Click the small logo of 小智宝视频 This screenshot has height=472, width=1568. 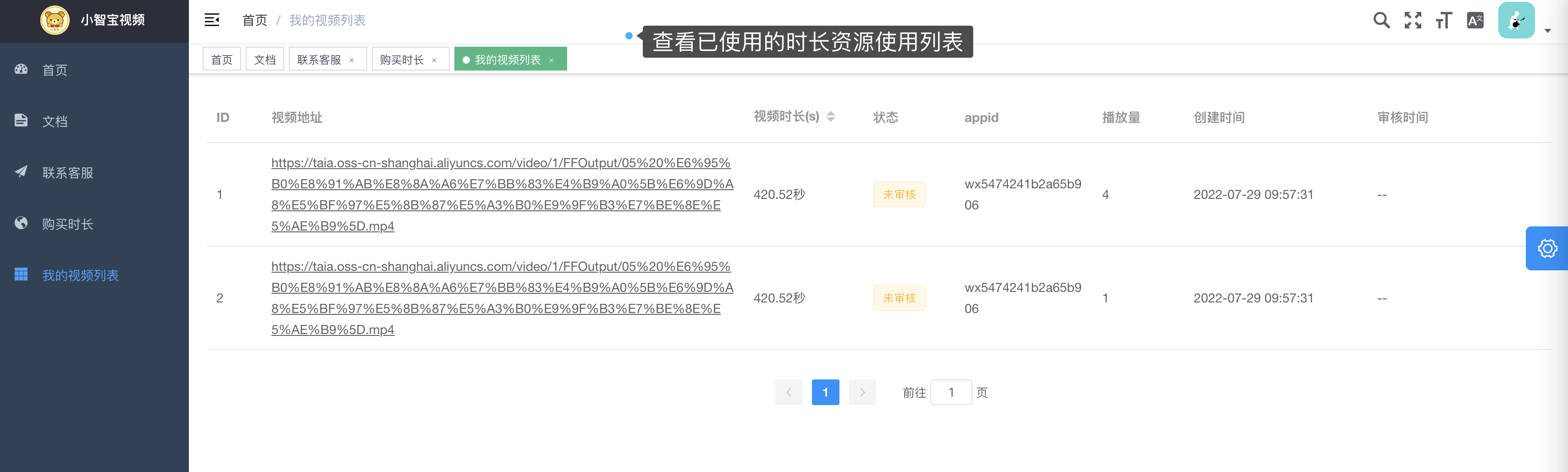point(55,20)
